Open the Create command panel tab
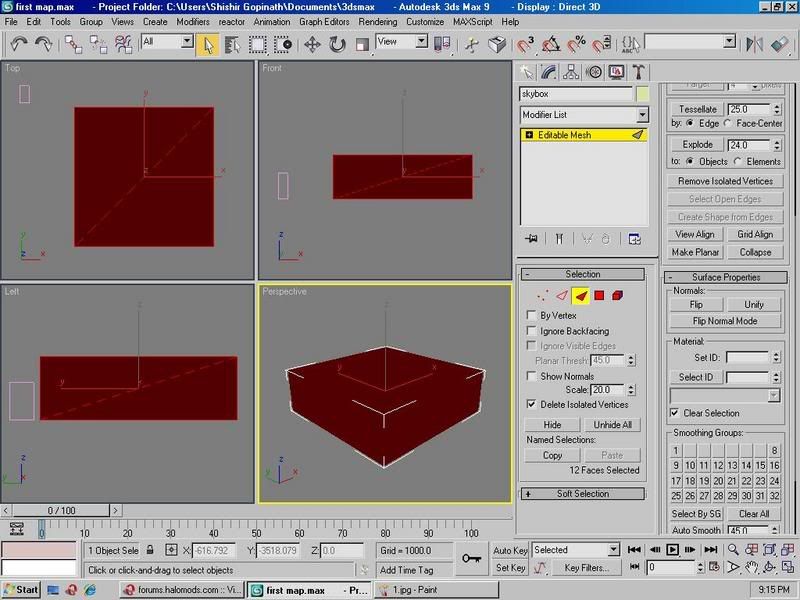 [526, 72]
